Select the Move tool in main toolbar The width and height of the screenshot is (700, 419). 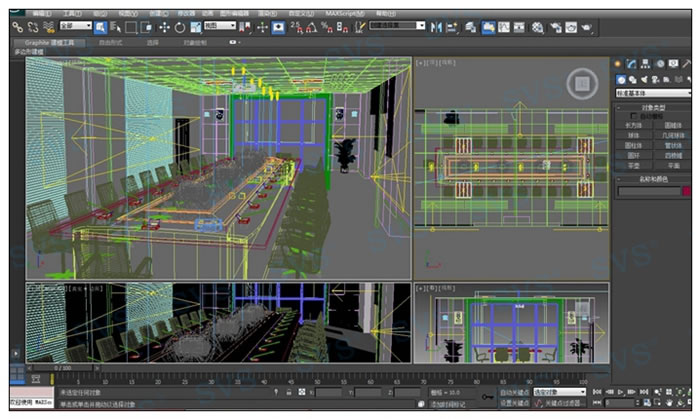pos(165,26)
